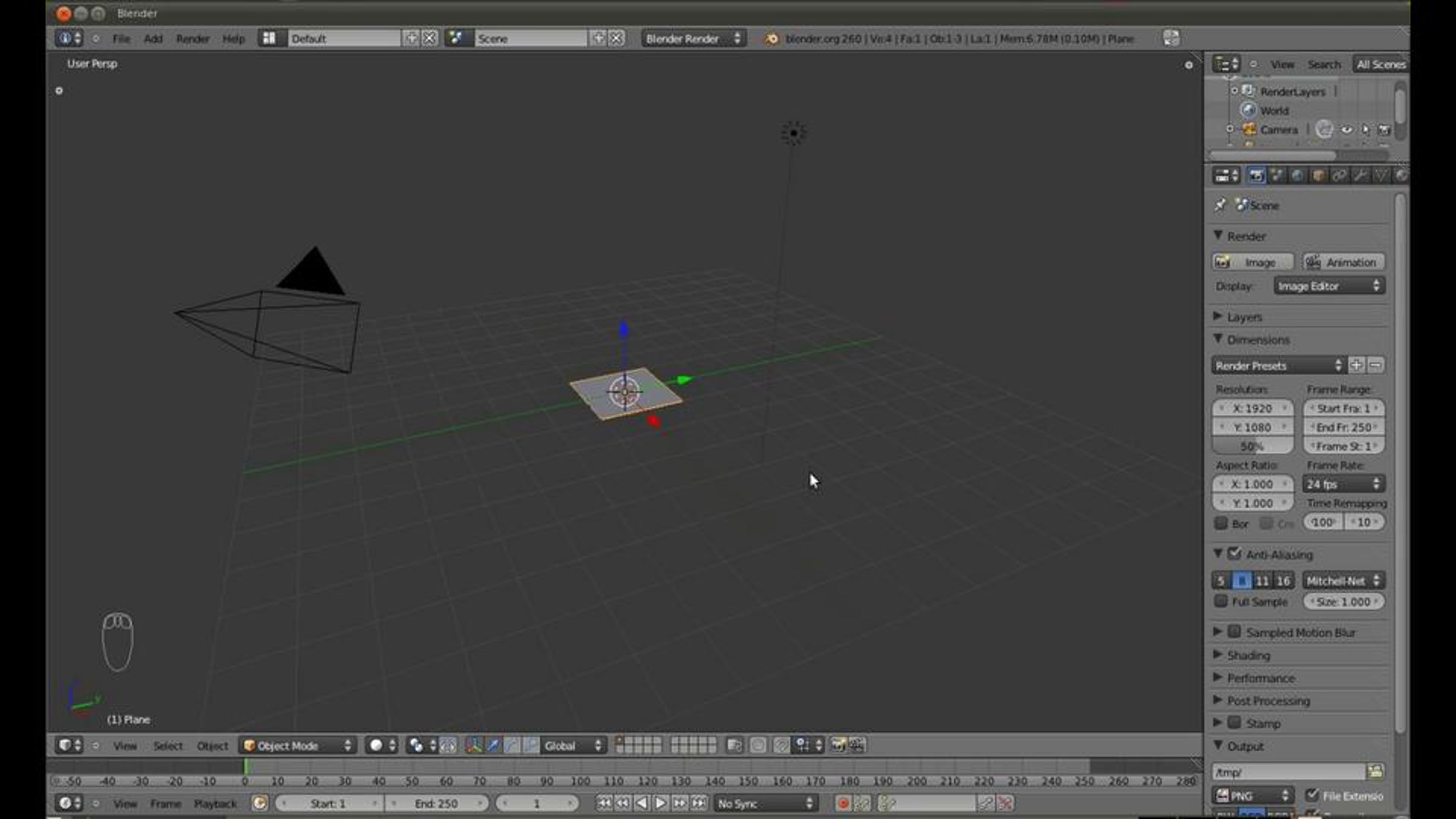Image resolution: width=1456 pixels, height=819 pixels.
Task: Open the Object Mode dropdown
Action: [x=298, y=746]
